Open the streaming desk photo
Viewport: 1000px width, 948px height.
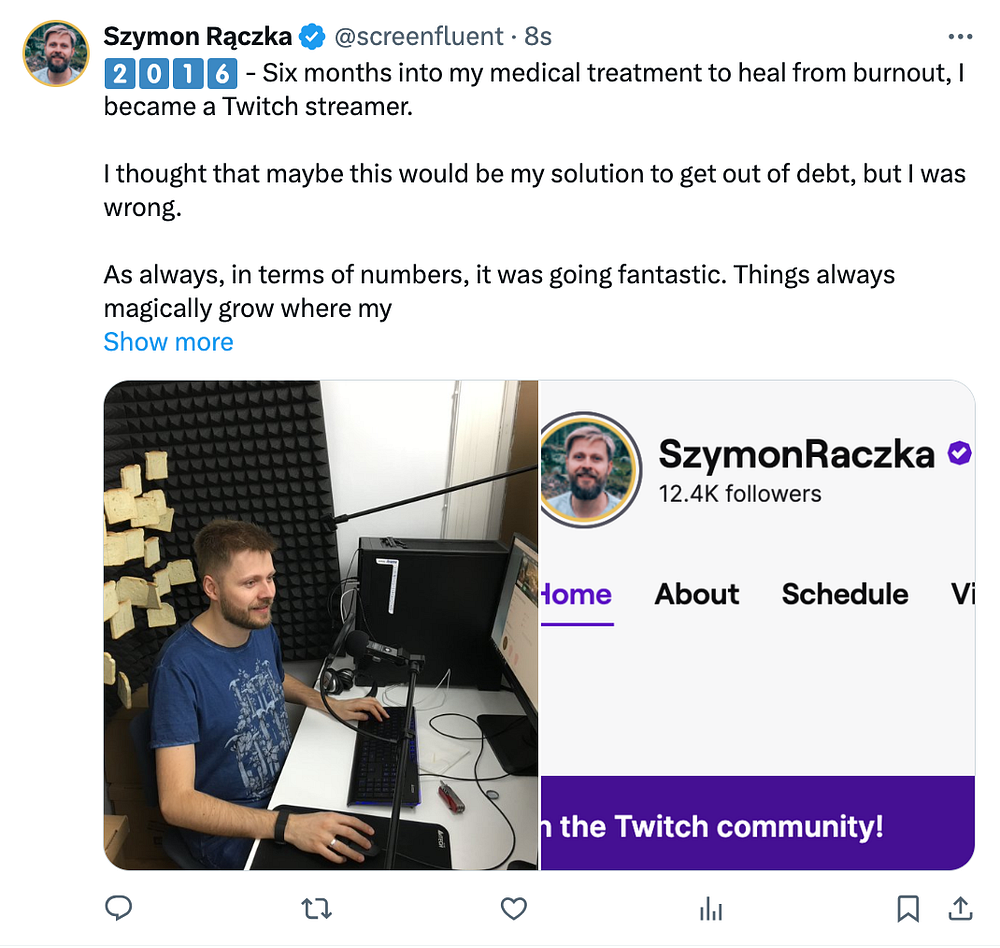point(321,625)
